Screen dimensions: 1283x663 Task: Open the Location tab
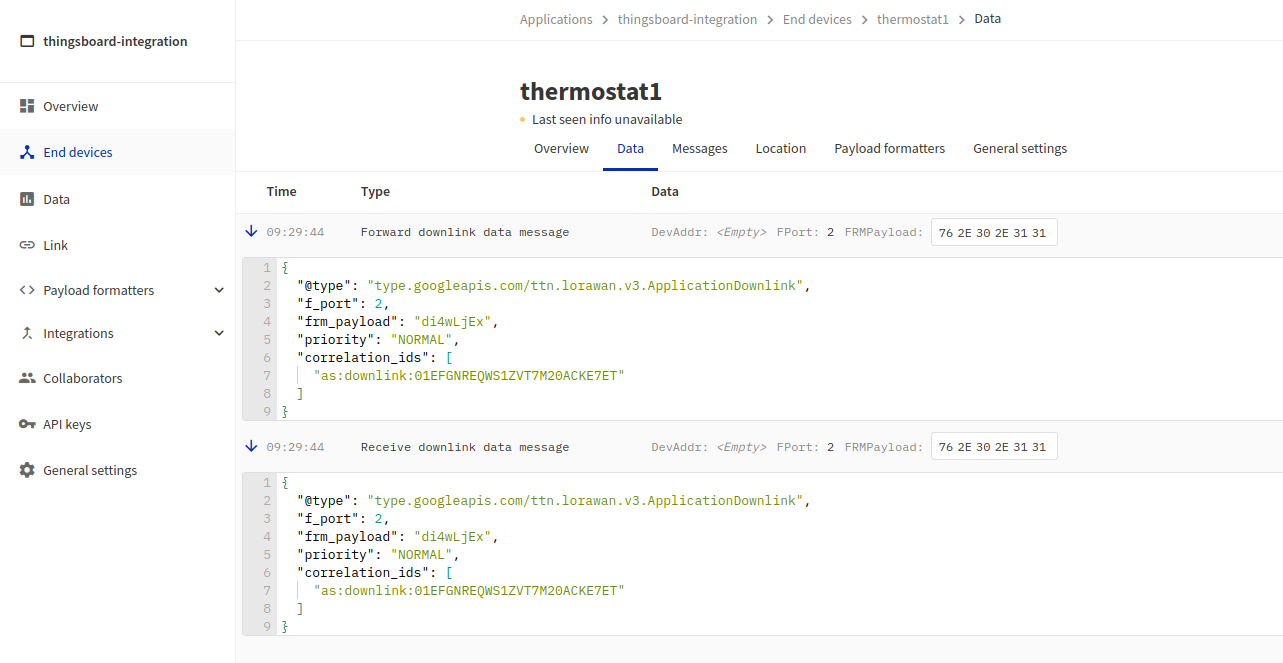click(x=781, y=148)
